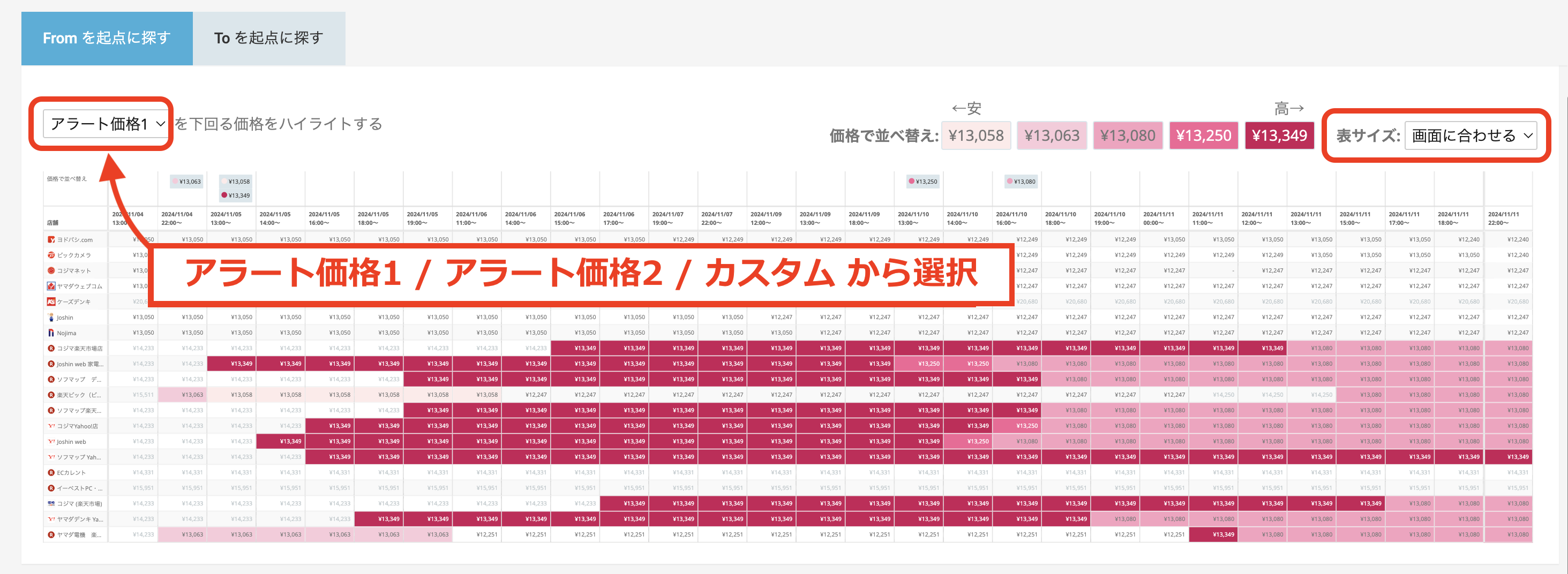Screen dimensions: 1568x574
Task: Sort by the ¥13,349 price button
Action: point(1279,136)
